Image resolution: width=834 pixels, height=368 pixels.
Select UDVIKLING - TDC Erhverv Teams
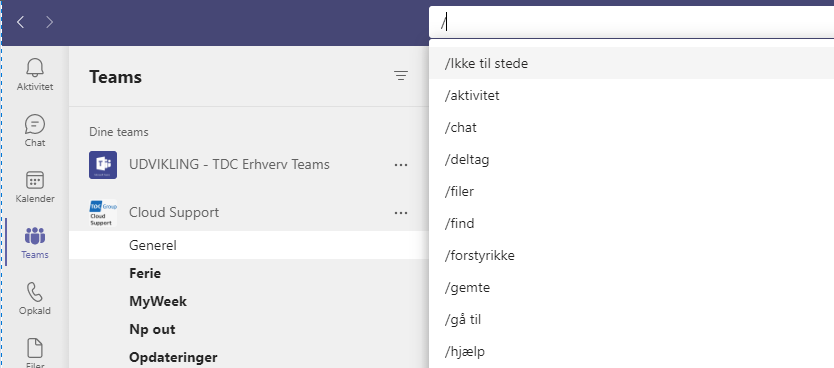[229, 164]
